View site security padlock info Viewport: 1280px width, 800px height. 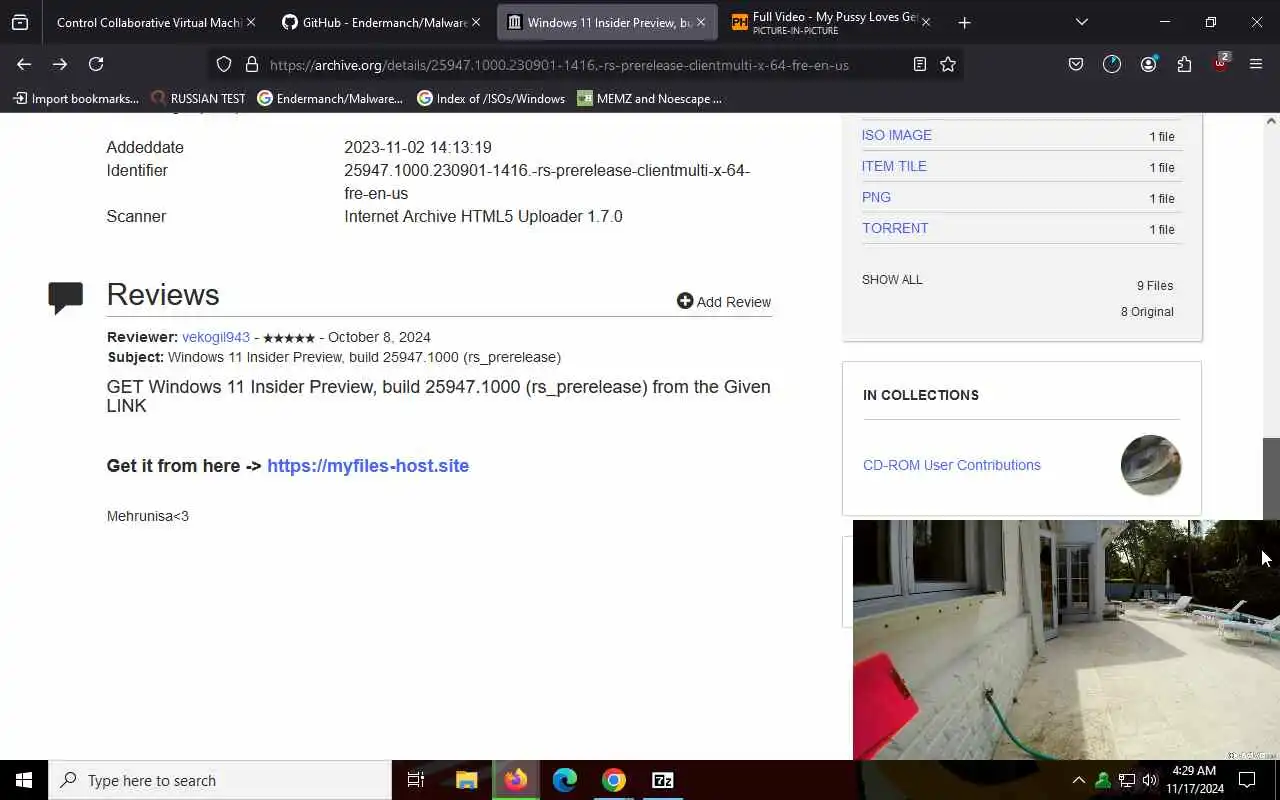252,64
